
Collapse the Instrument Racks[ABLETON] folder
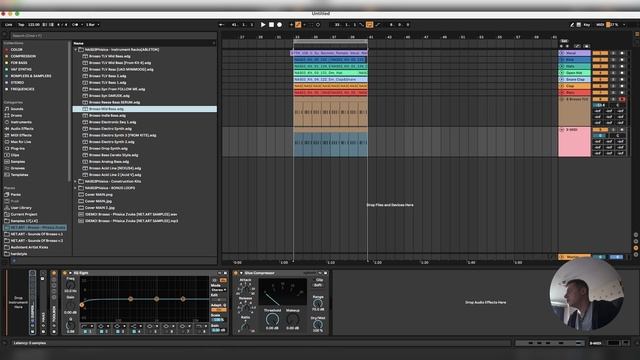tap(76, 49)
